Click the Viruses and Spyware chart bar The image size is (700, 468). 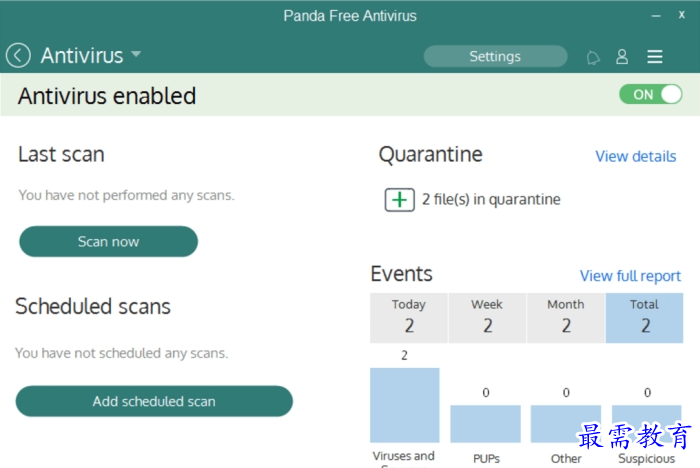(404, 405)
